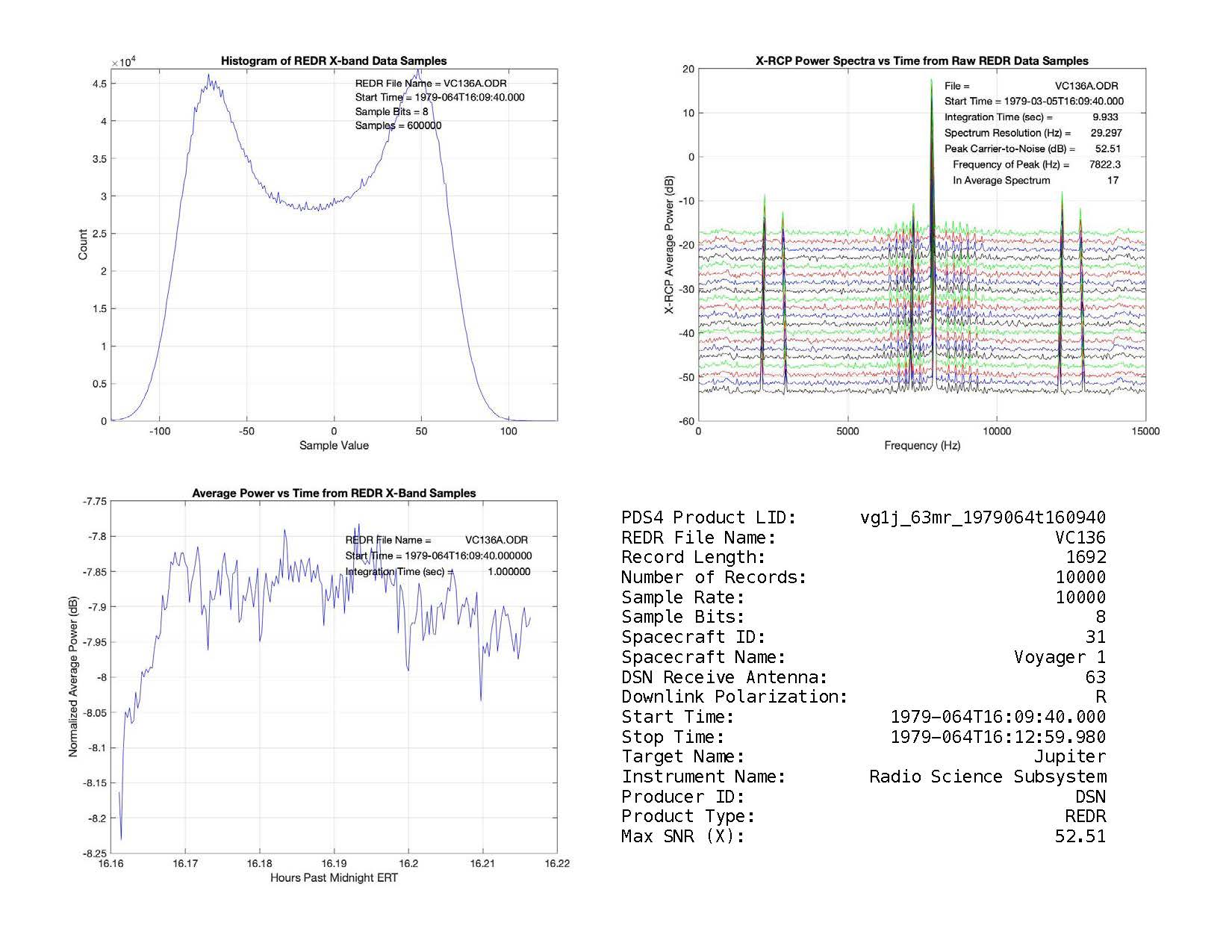The height and width of the screenshot is (952, 1232).
Task: Click the PDS4 Product LID value
Action: click(983, 518)
